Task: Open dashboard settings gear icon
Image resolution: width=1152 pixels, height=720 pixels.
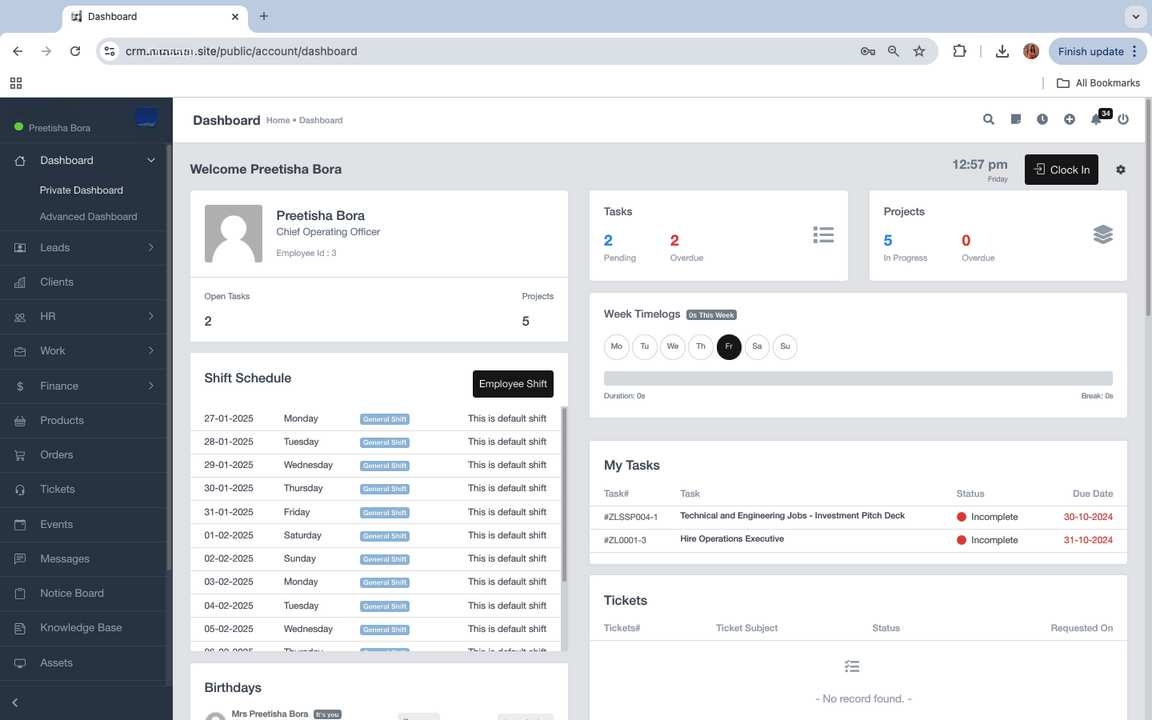Action: click(x=1120, y=170)
